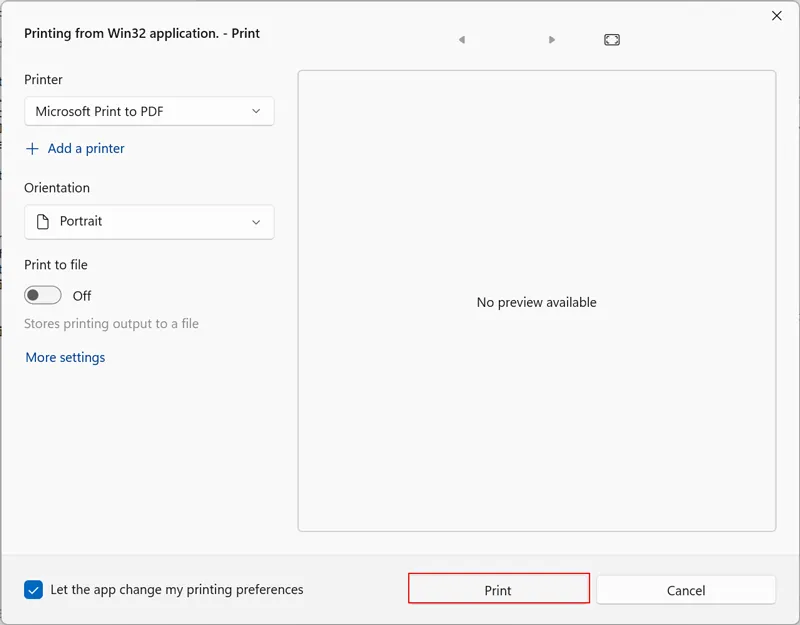
Task: Click the page icon in the Orientation box
Action: [x=42, y=222]
